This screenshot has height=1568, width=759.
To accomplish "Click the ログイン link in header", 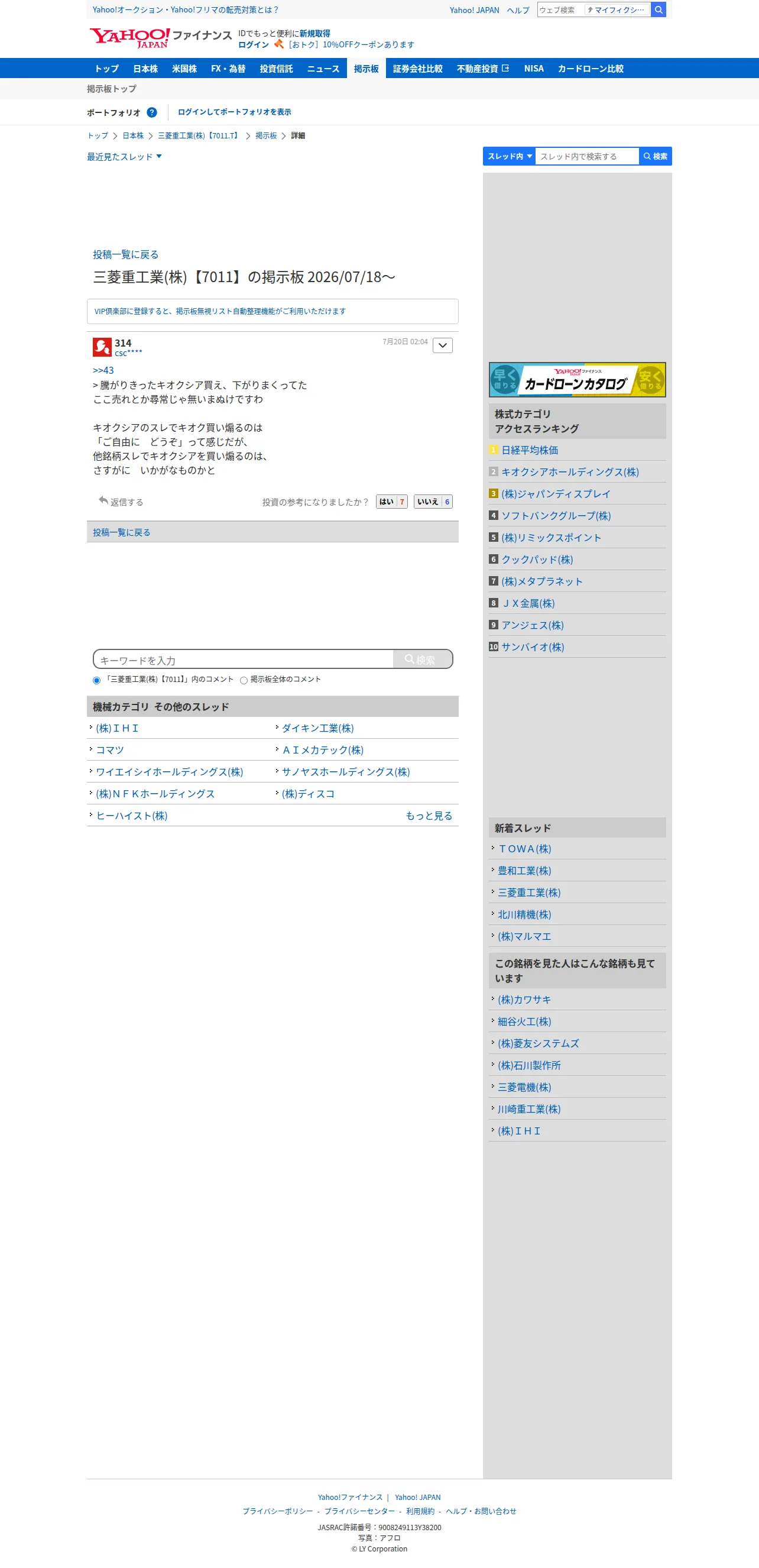I will tap(253, 44).
